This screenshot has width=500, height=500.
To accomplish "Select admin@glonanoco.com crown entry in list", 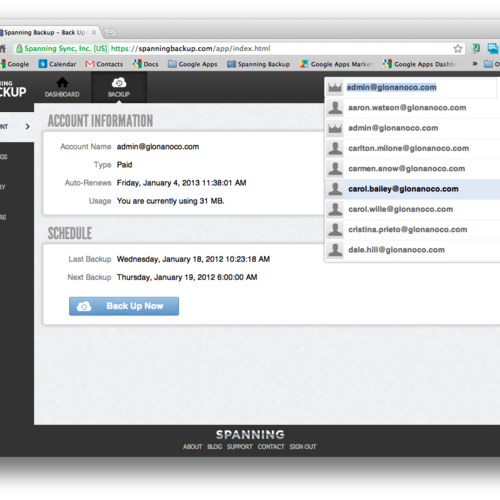I will tap(413, 128).
